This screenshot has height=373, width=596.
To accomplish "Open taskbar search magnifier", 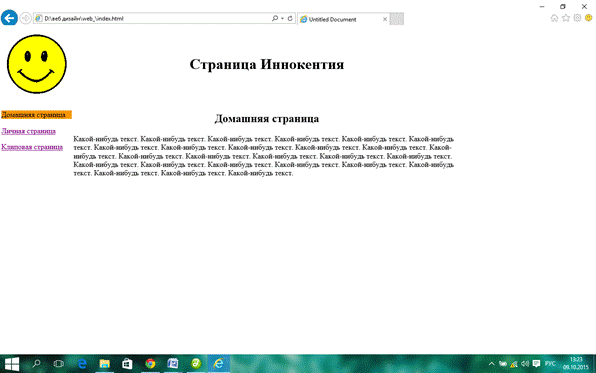I will click(36, 364).
